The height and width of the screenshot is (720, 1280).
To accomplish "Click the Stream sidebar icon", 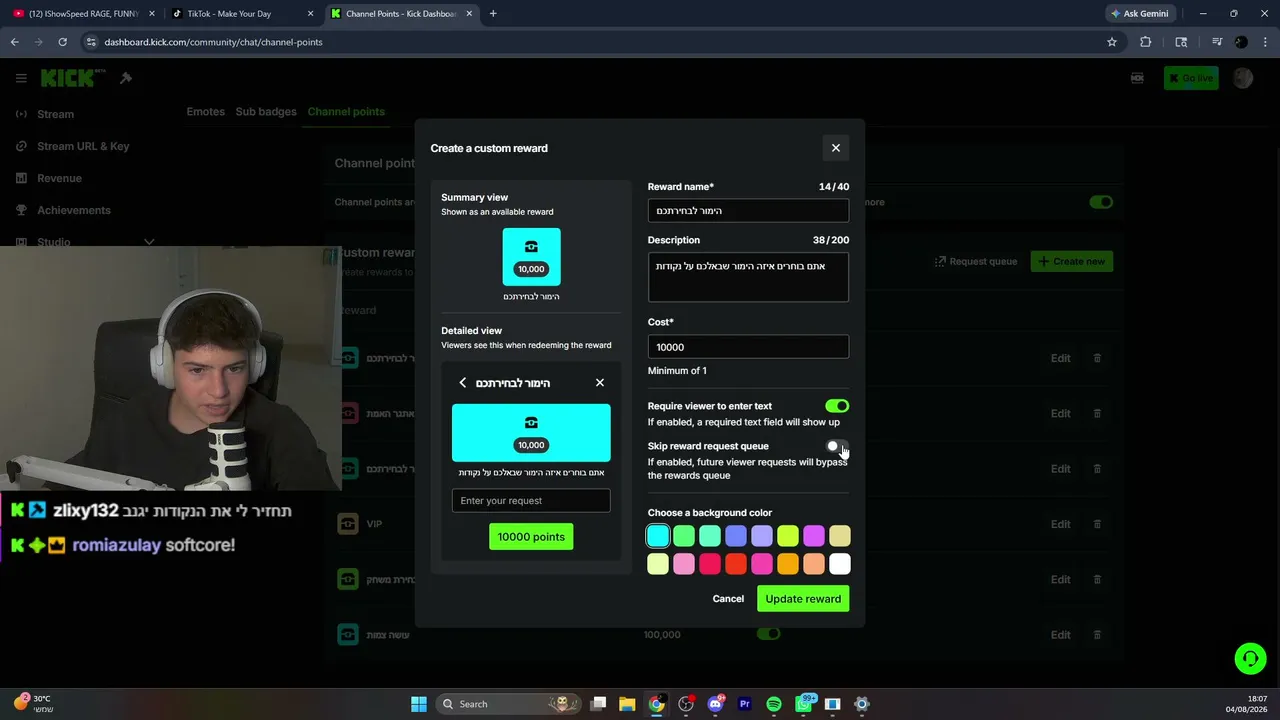I will (x=21, y=114).
